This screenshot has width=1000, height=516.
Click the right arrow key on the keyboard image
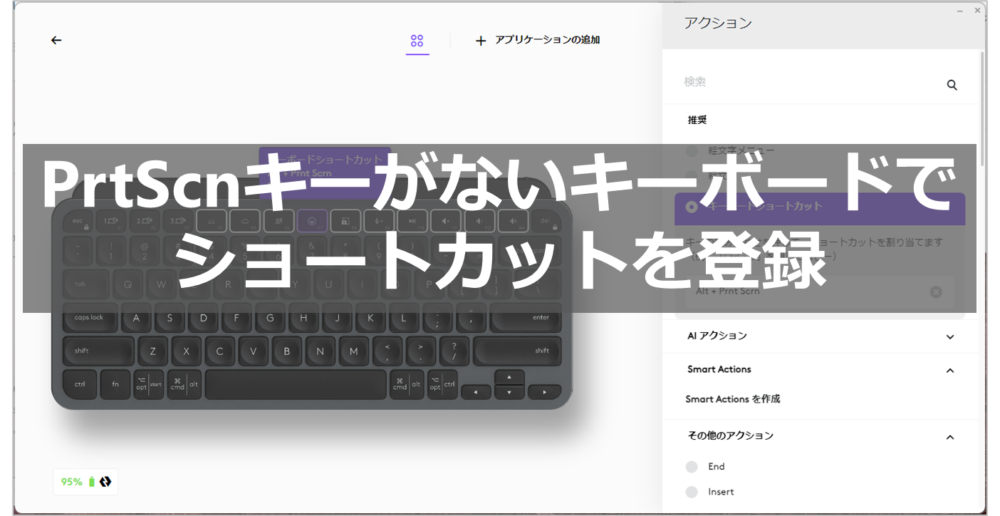click(x=544, y=392)
